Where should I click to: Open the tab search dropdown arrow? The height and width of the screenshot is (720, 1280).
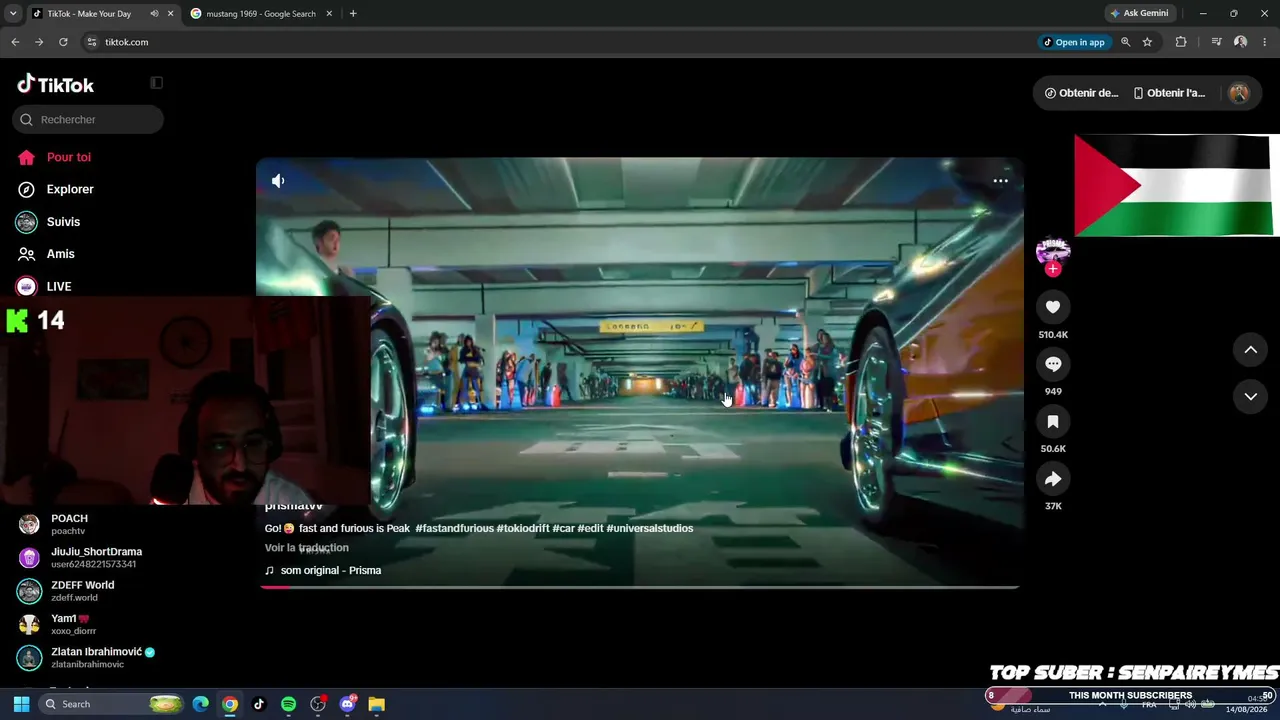pyautogui.click(x=13, y=14)
